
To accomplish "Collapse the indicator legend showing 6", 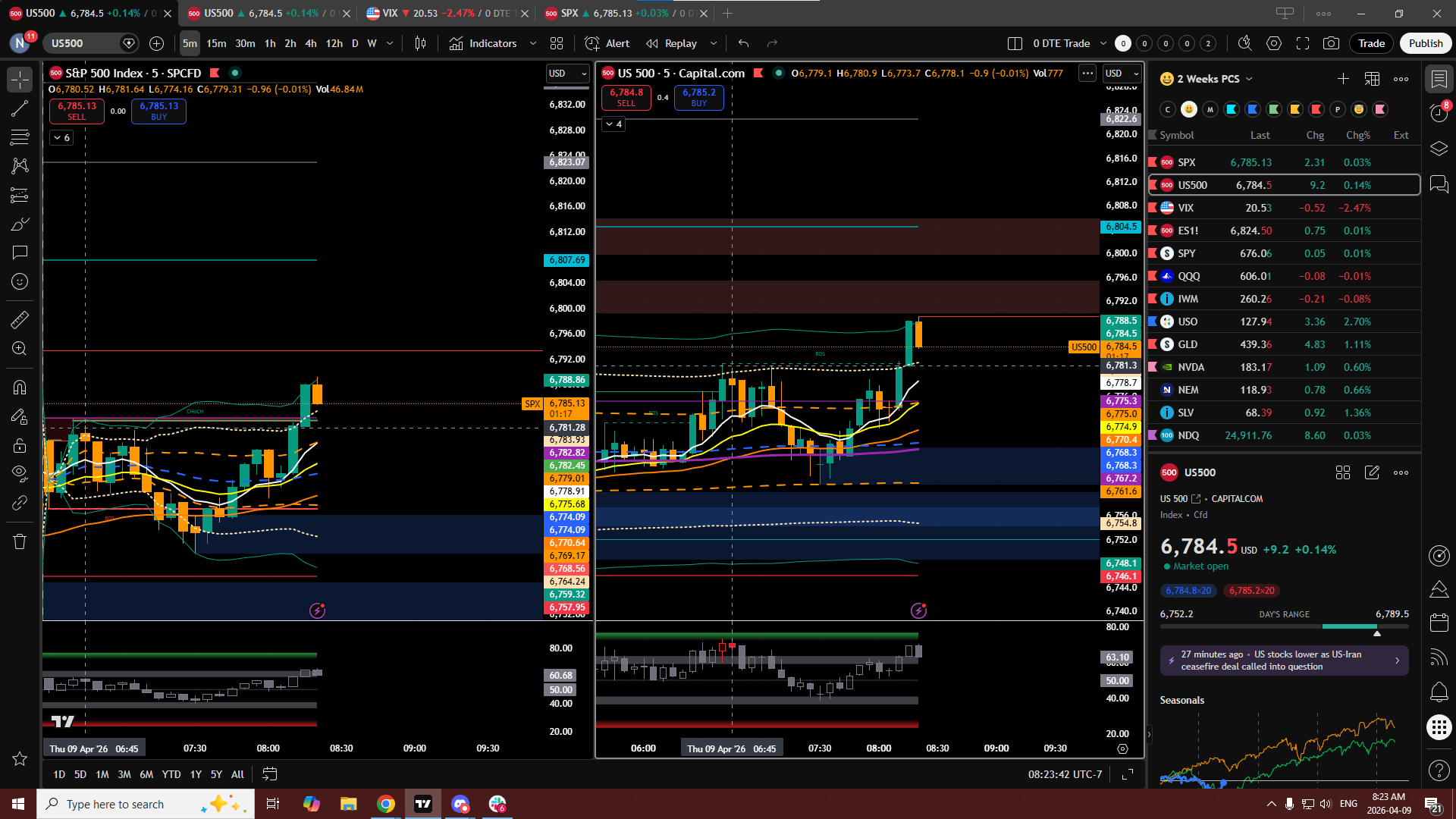I will tap(62, 137).
